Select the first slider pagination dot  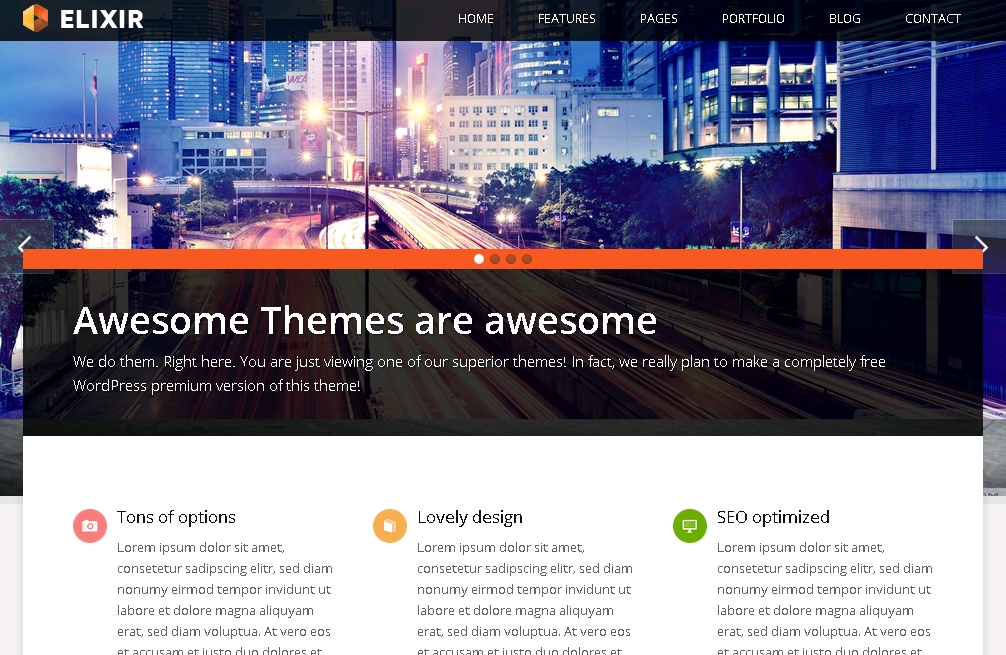[479, 259]
